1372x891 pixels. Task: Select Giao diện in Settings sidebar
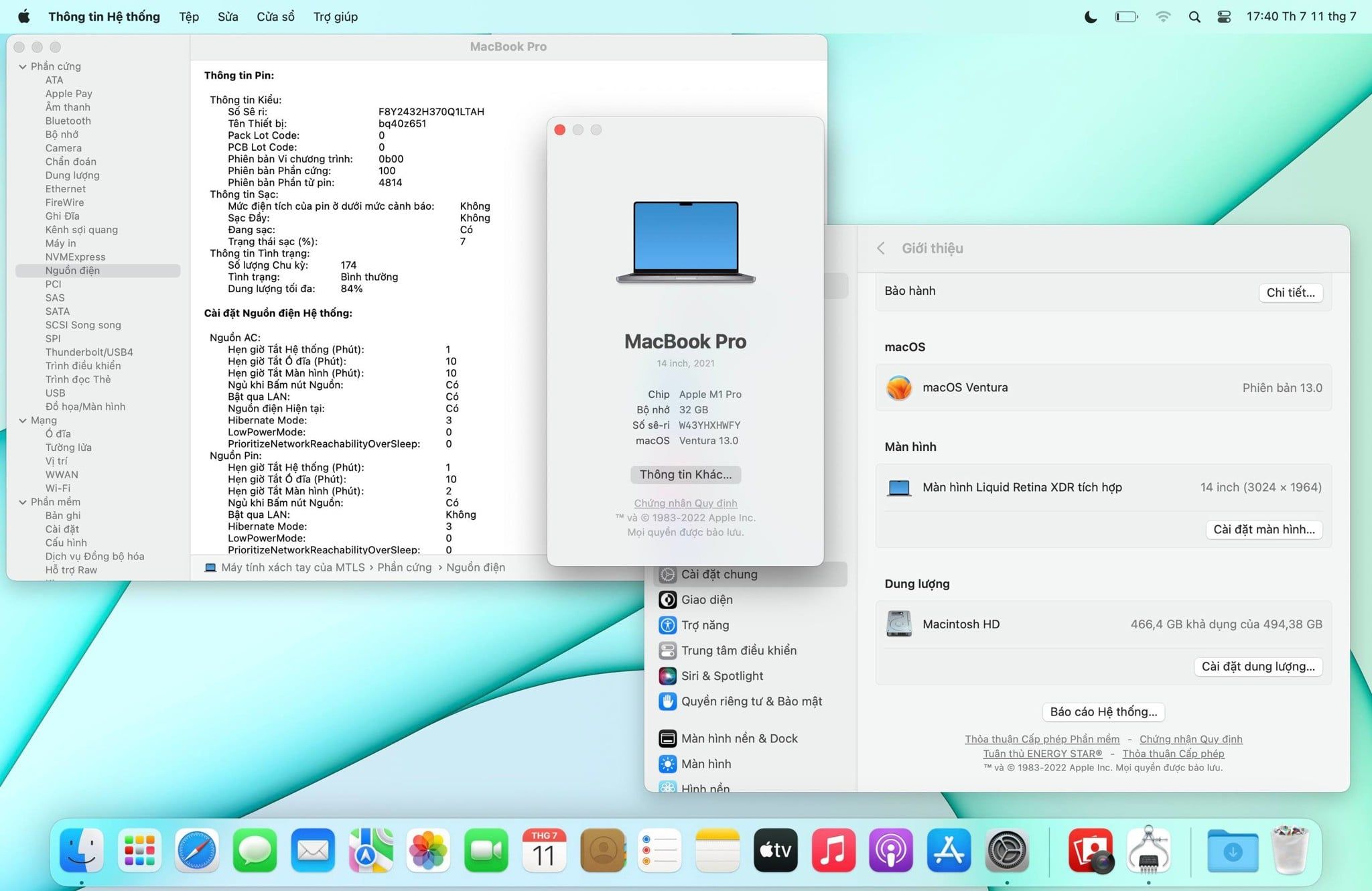tap(751, 600)
